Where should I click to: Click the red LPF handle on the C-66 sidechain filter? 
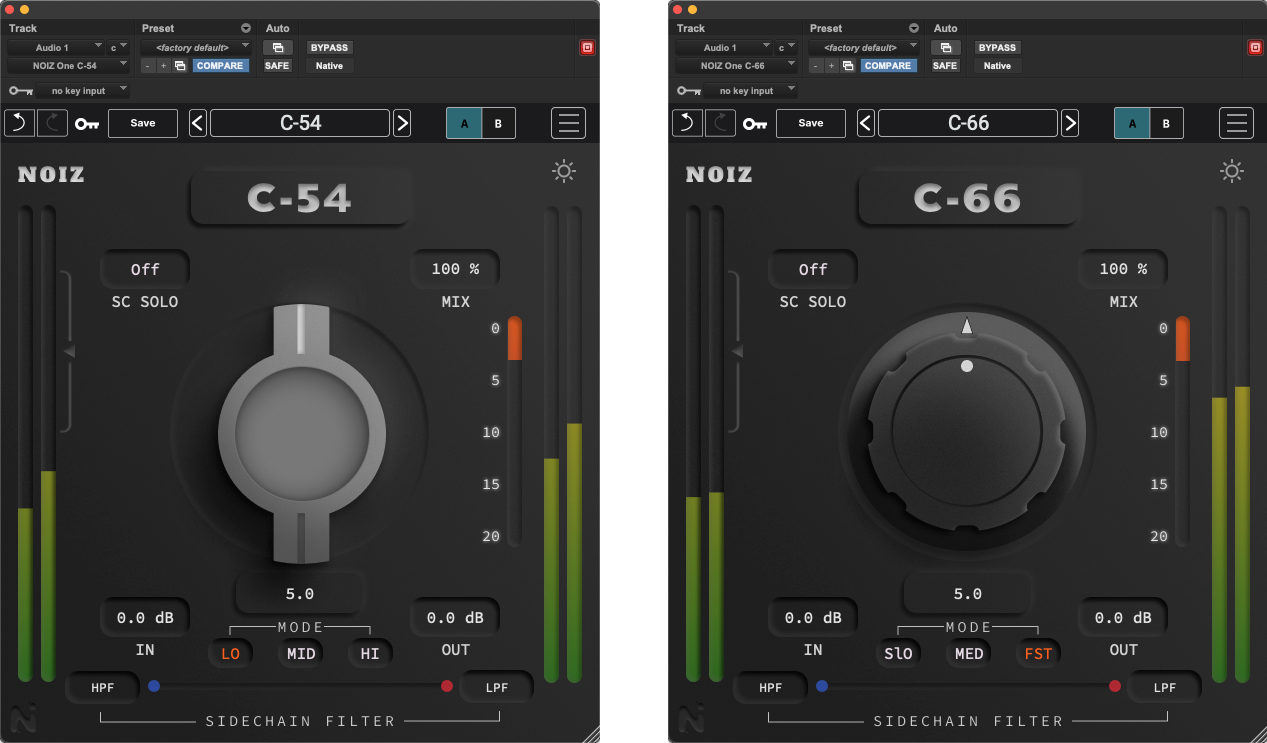point(1115,686)
